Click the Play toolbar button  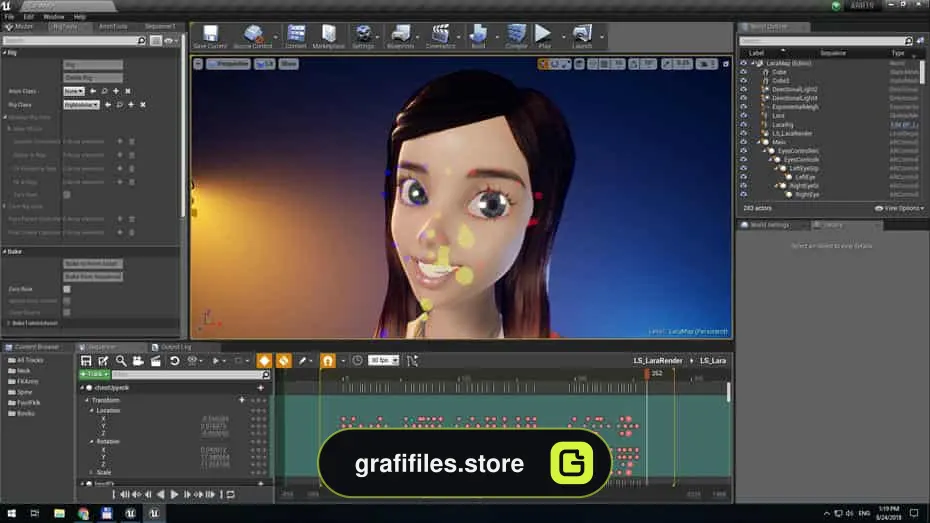pyautogui.click(x=543, y=36)
